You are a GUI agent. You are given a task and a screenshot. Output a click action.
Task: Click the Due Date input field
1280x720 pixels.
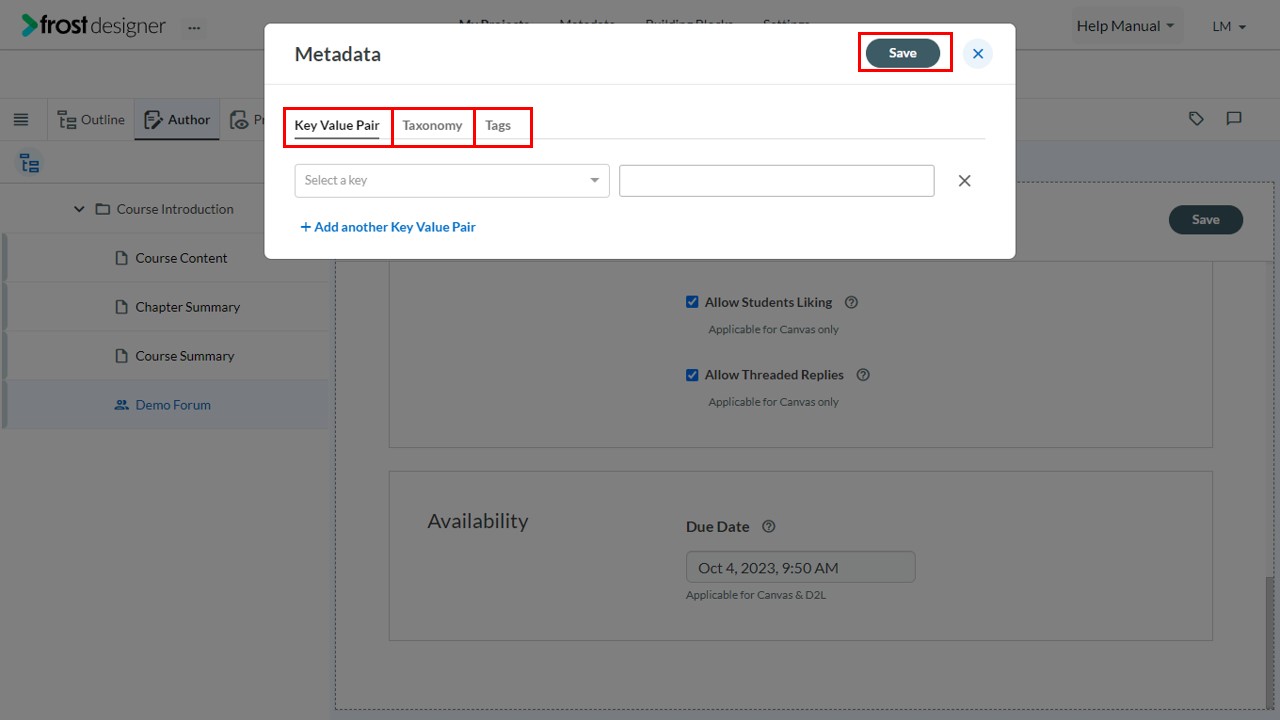(x=800, y=567)
